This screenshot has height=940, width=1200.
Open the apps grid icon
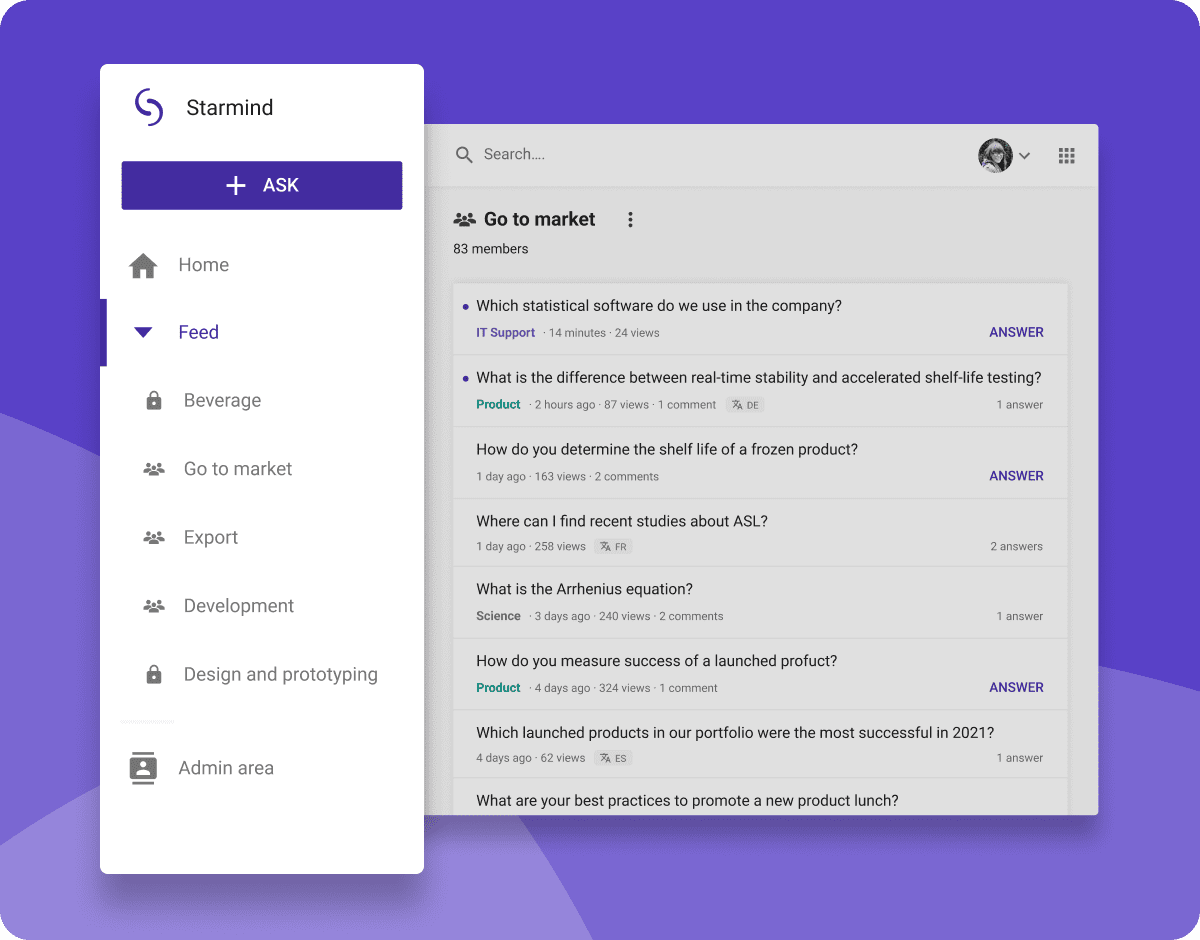click(x=1067, y=155)
